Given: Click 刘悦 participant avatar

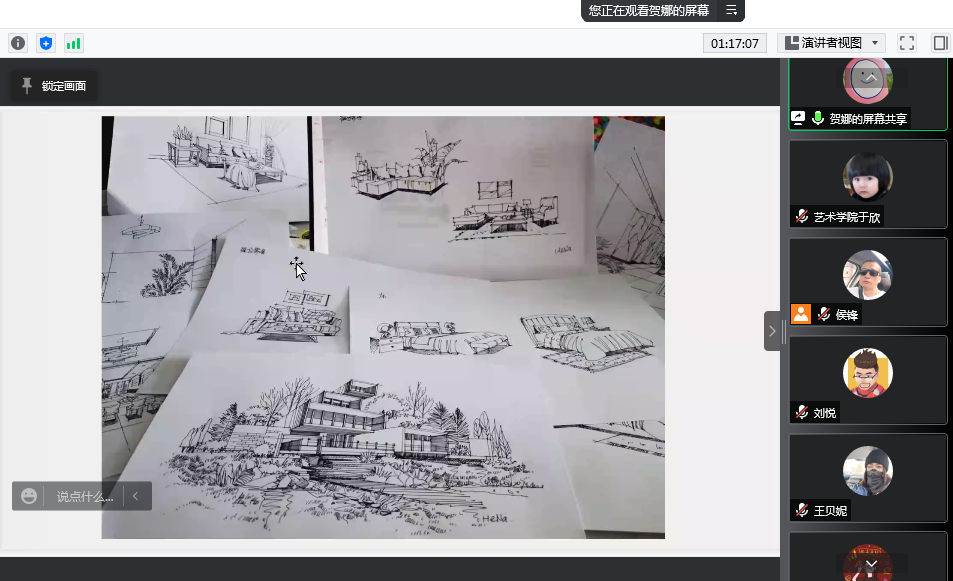Looking at the screenshot, I should coord(867,373).
